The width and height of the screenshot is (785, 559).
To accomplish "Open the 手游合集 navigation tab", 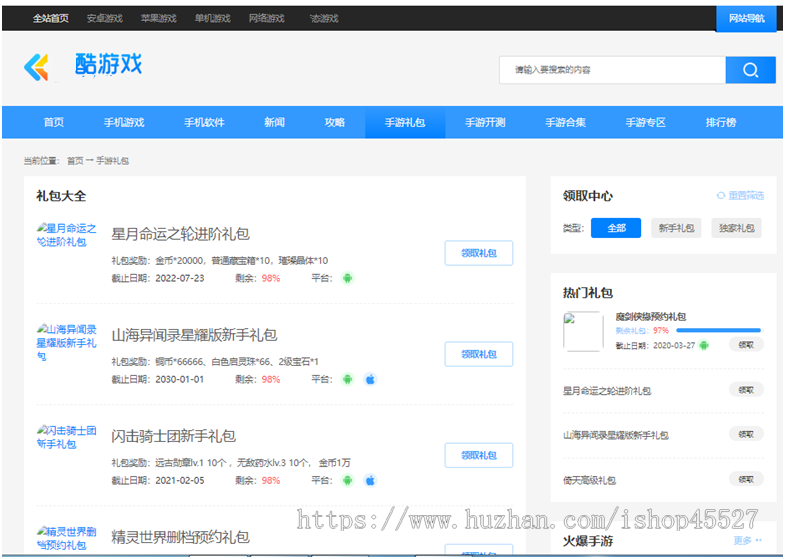I will pos(565,122).
